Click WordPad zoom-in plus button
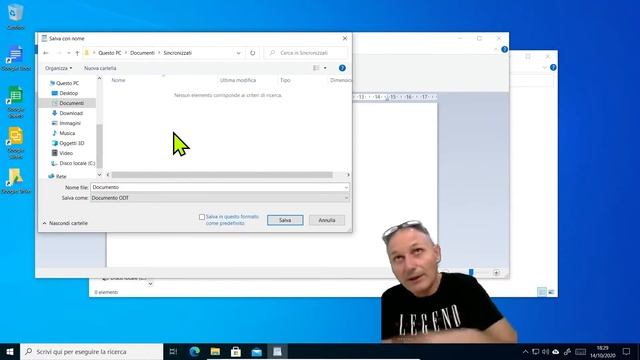Image resolution: width=640 pixels, height=360 pixels. [x=496, y=273]
